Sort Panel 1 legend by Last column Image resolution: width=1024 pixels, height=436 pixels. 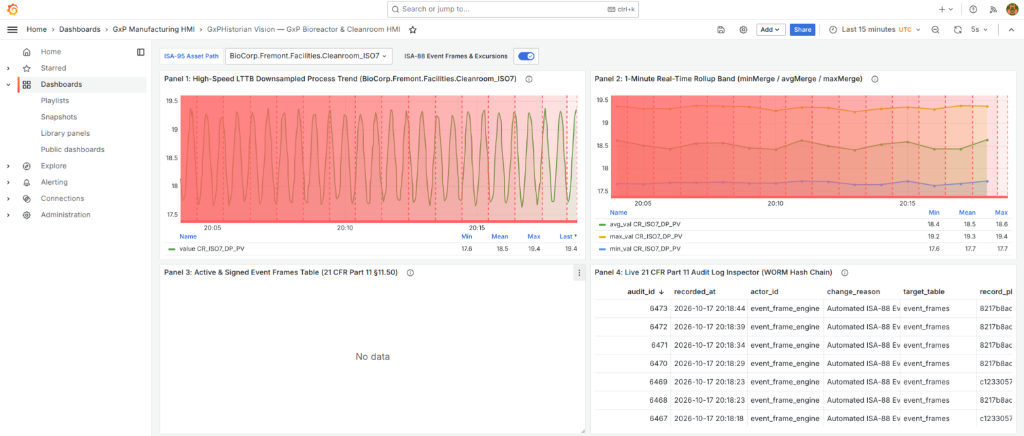pyautogui.click(x=568, y=237)
